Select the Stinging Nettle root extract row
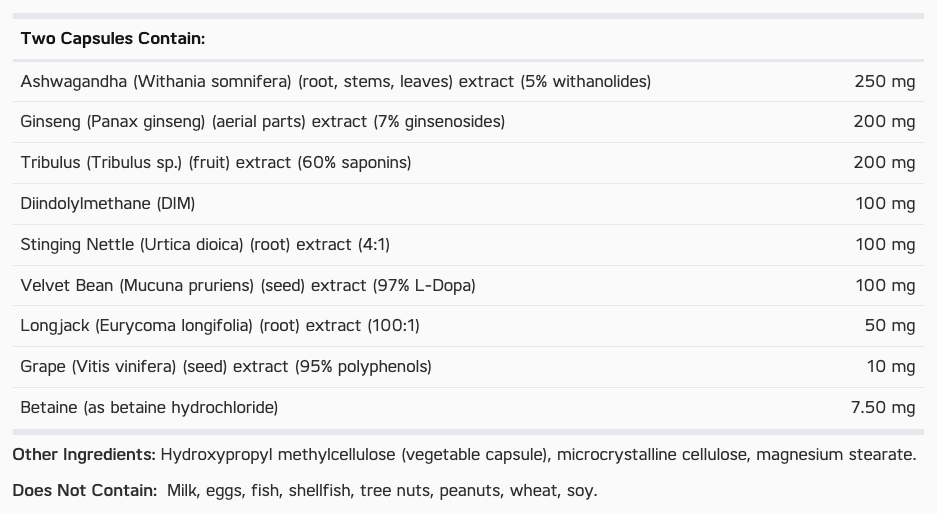This screenshot has width=937, height=514. point(468,245)
